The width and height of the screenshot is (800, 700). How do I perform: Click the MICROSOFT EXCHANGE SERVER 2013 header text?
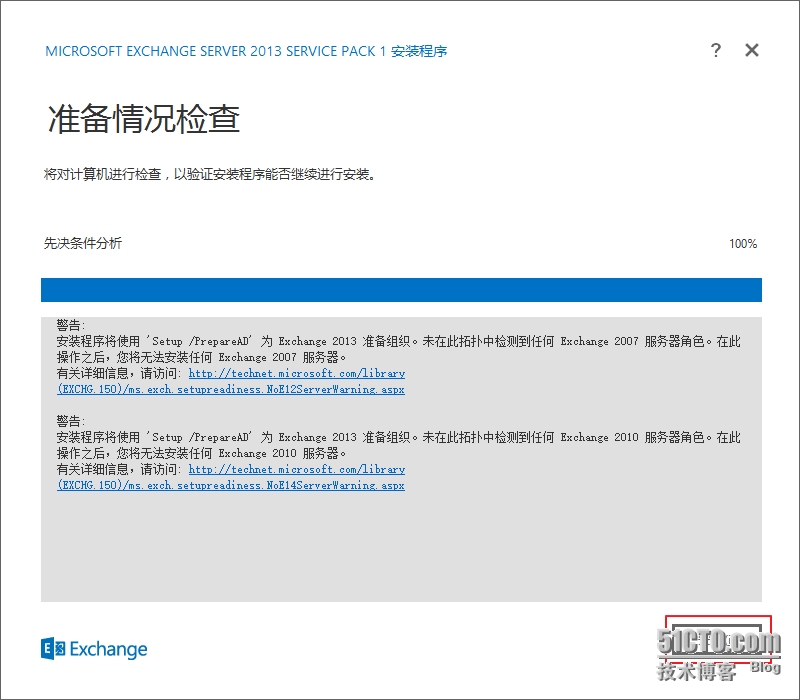[x=247, y=50]
